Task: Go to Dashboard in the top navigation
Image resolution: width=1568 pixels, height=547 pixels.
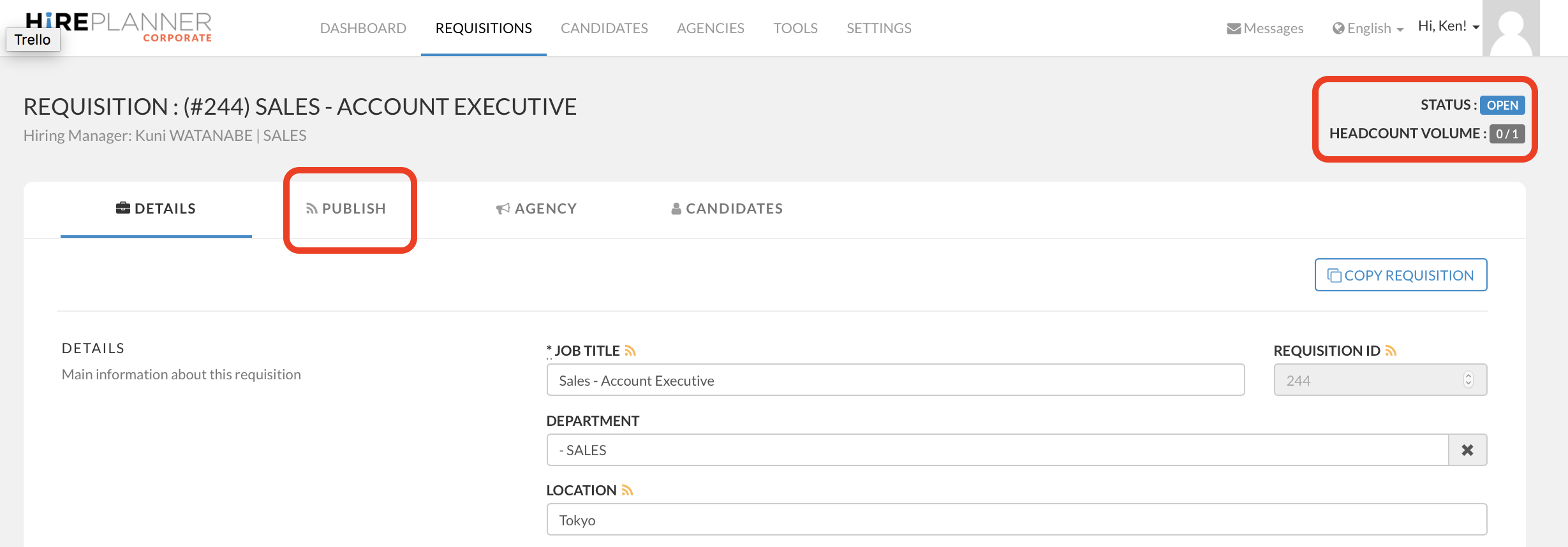Action: (363, 28)
